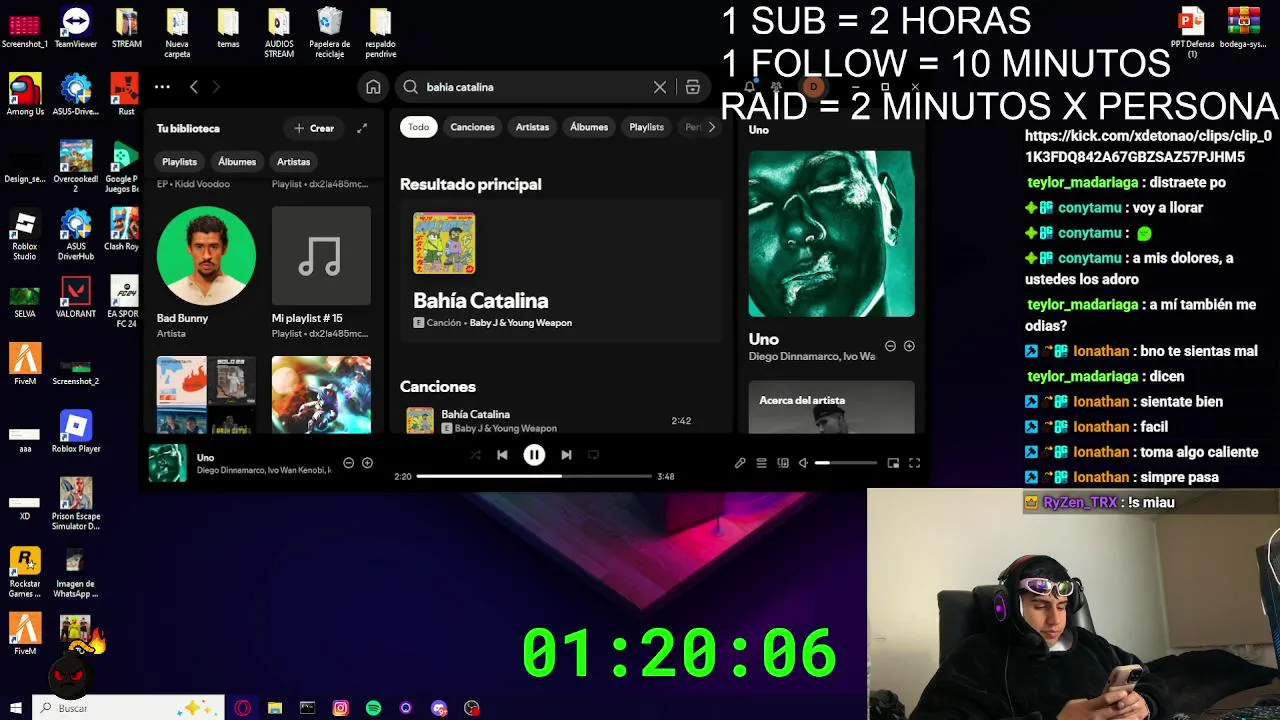The image size is (1280, 720).
Task: Open Roblox Player desktop shortcut
Action: pyautogui.click(x=76, y=432)
